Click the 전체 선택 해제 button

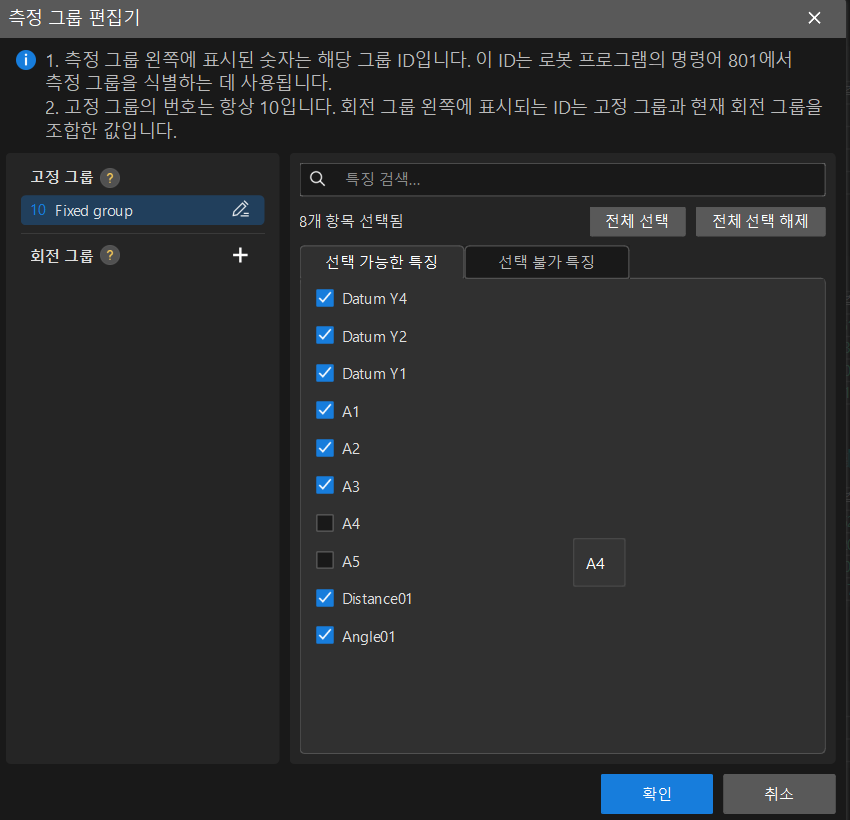point(761,221)
